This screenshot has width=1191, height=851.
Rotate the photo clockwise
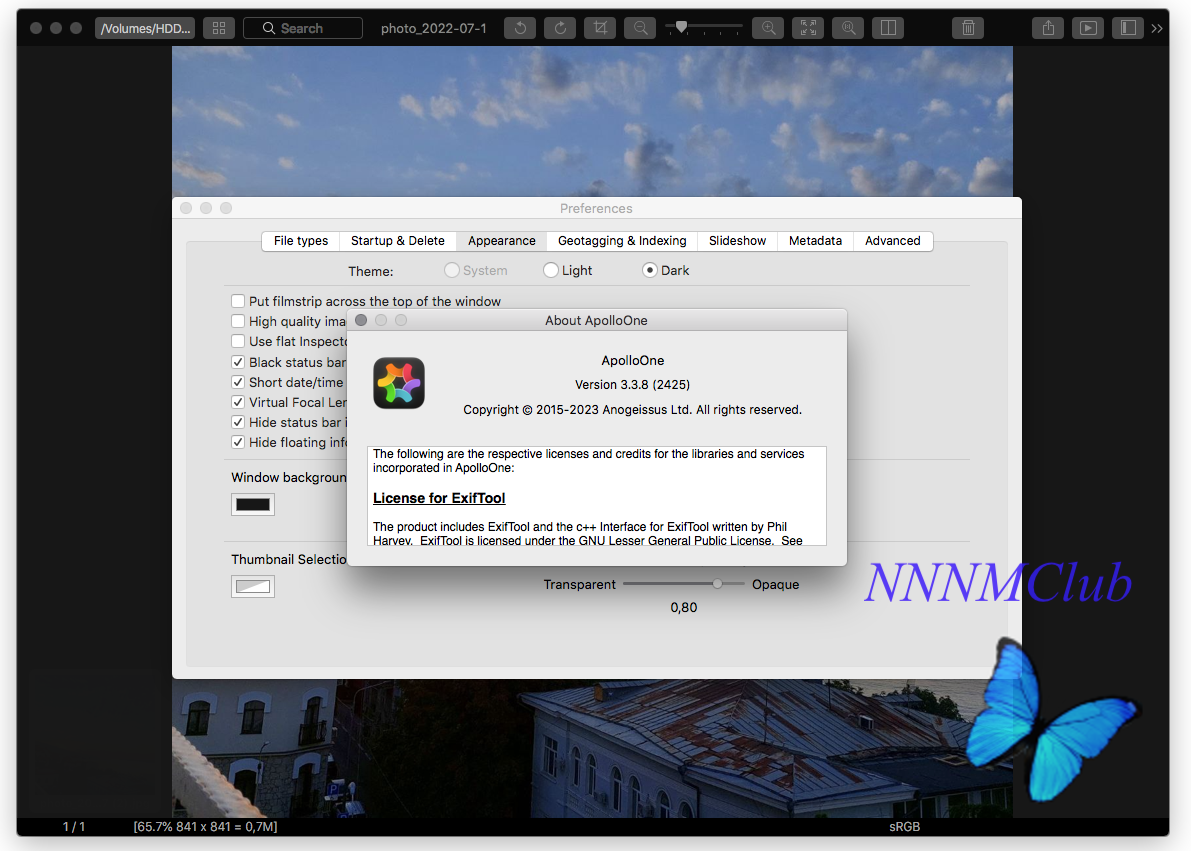pos(561,28)
